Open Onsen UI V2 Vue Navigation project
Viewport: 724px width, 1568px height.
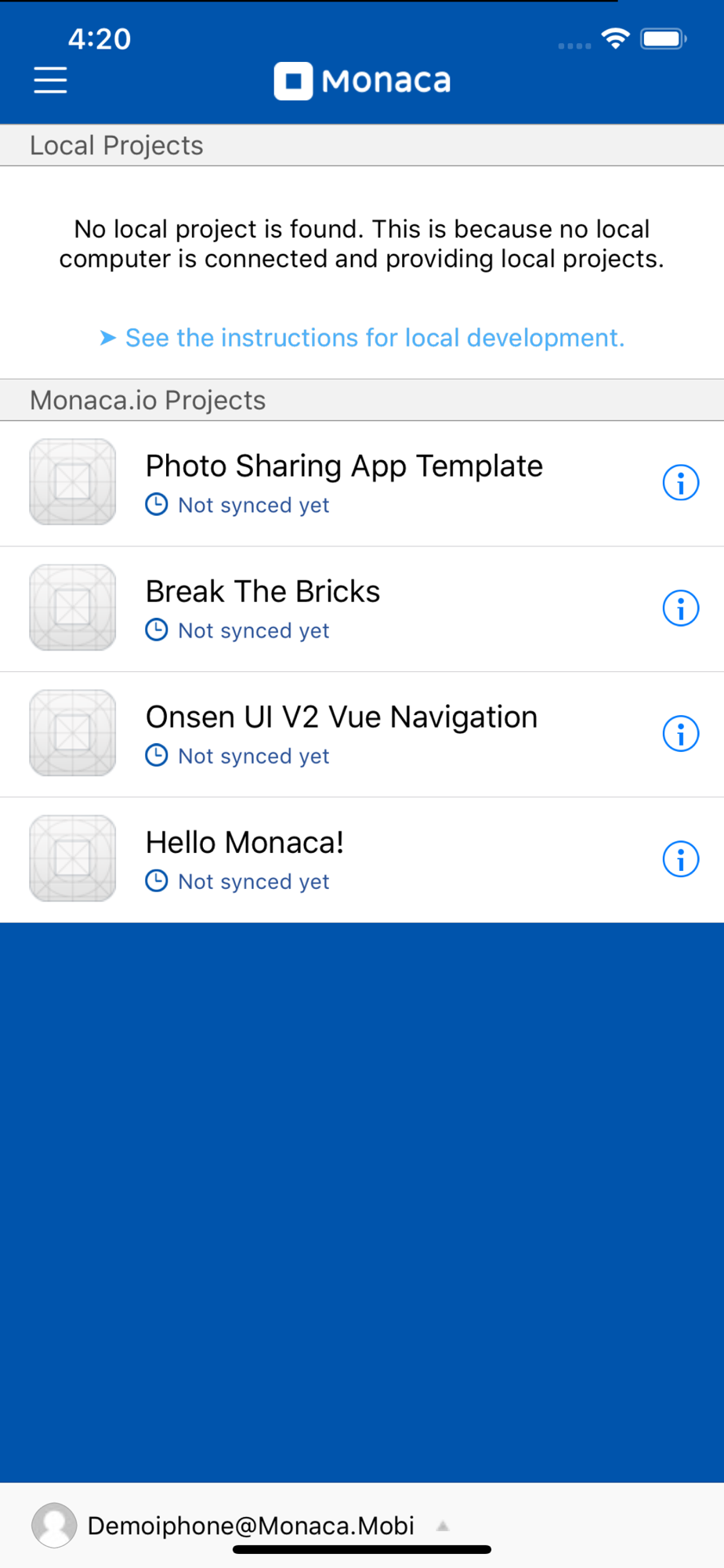tap(362, 735)
